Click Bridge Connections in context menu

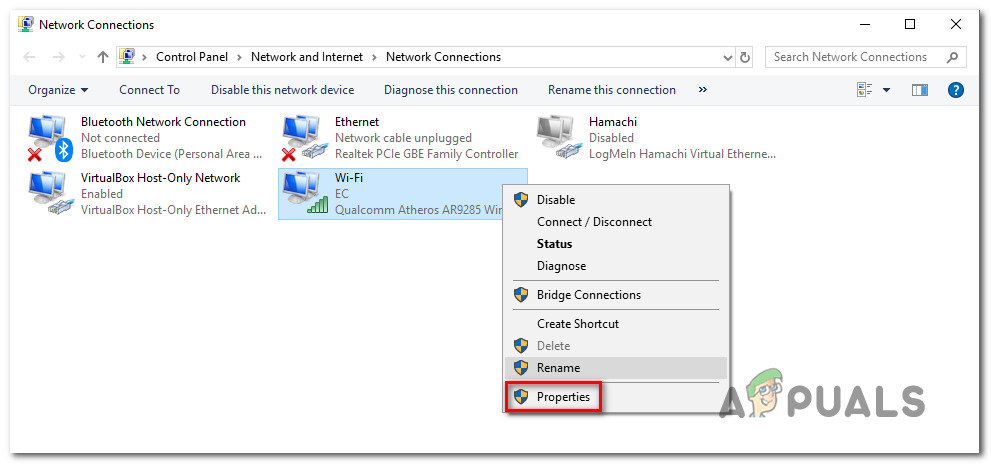click(588, 295)
